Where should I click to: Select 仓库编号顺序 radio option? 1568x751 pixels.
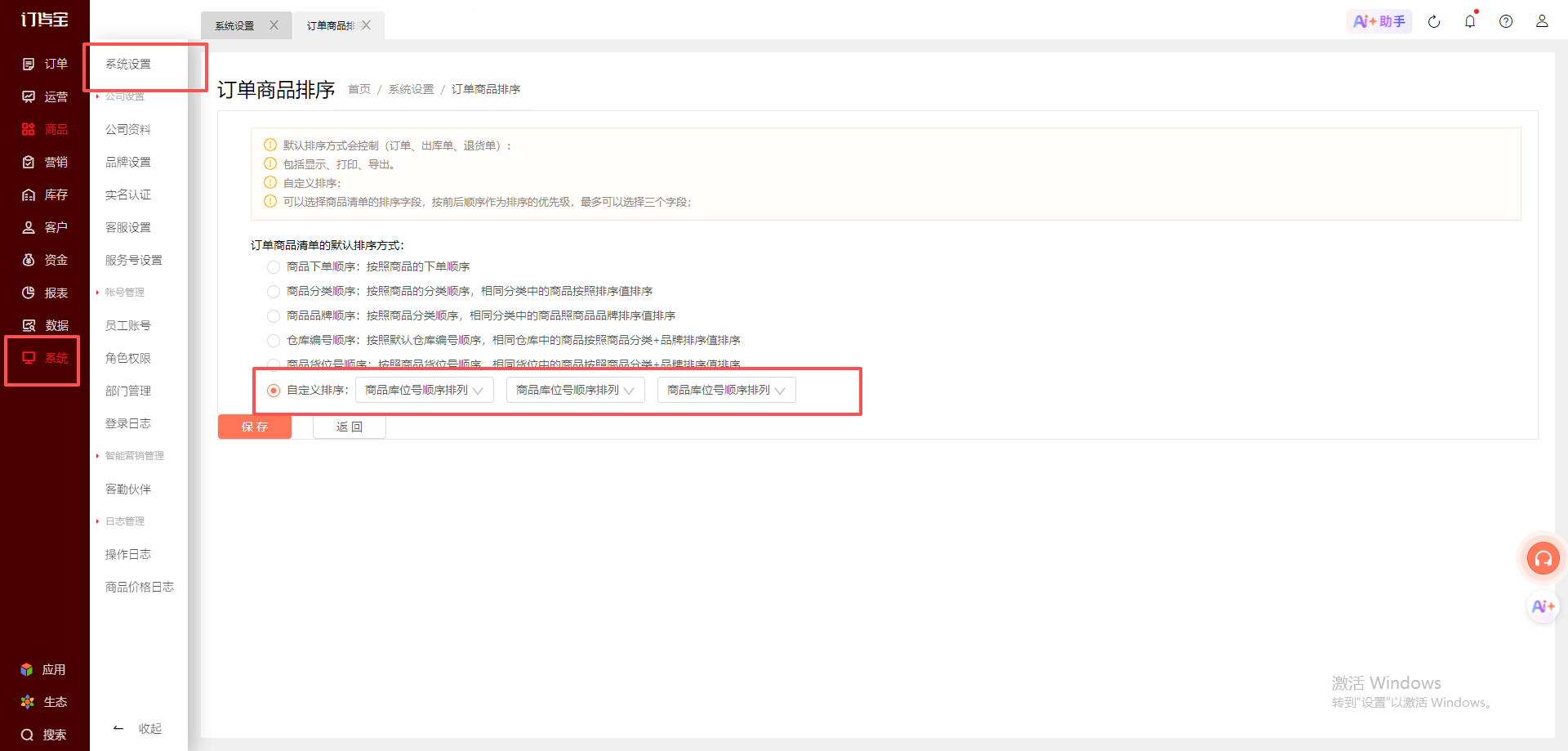point(274,341)
